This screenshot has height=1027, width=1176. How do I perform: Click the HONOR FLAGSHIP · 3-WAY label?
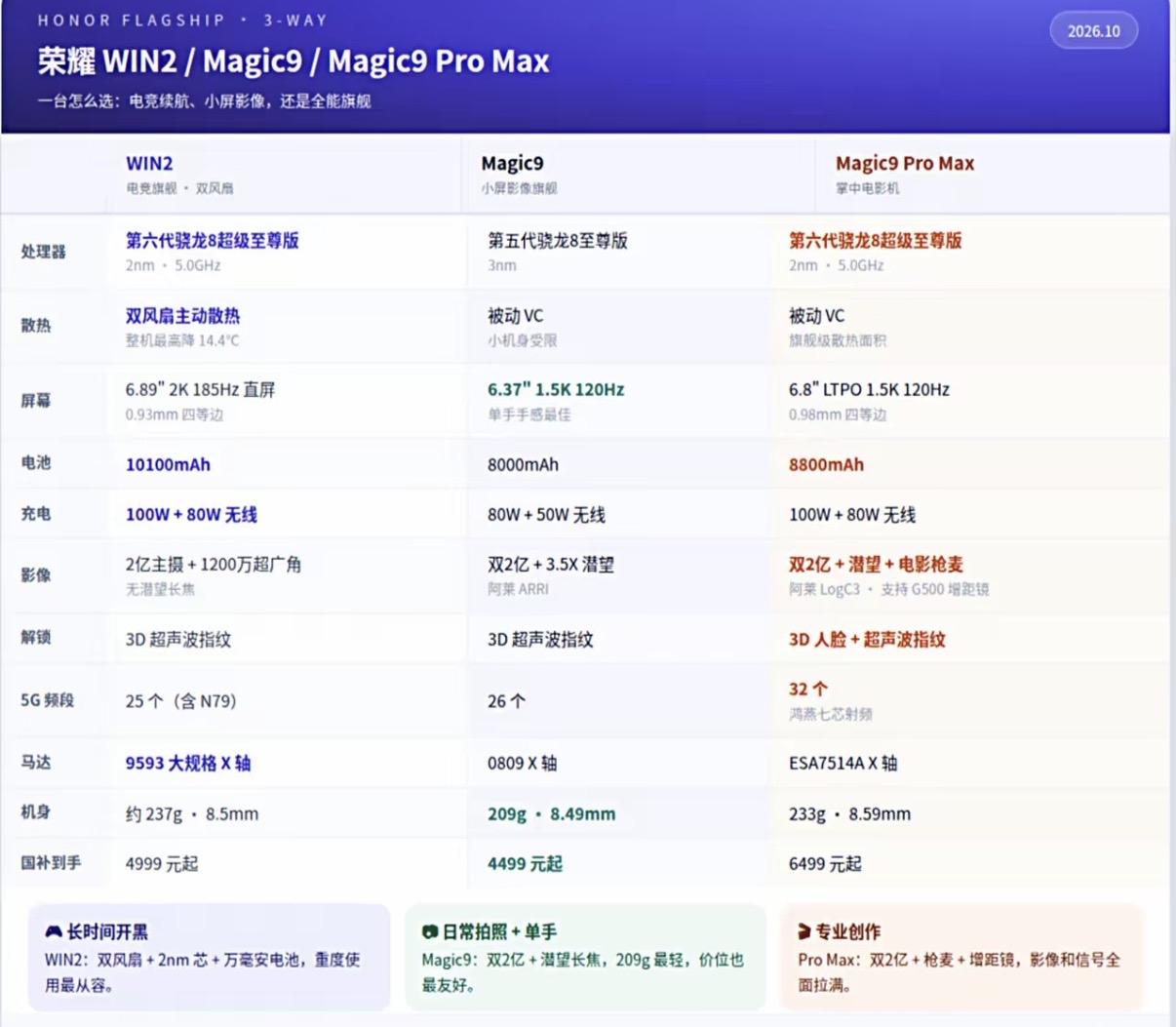coord(182,20)
